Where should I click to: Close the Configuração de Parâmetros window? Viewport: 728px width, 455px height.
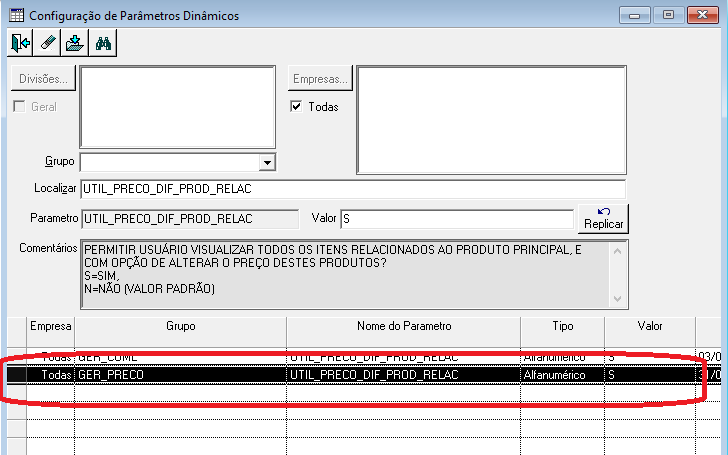pos(703,15)
